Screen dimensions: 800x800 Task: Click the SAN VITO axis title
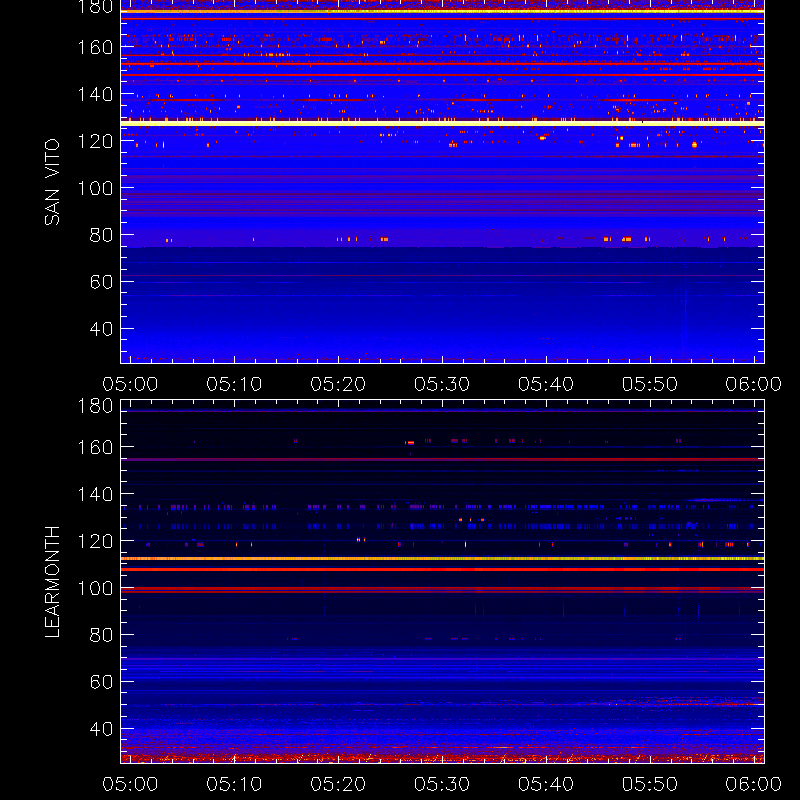52,182
